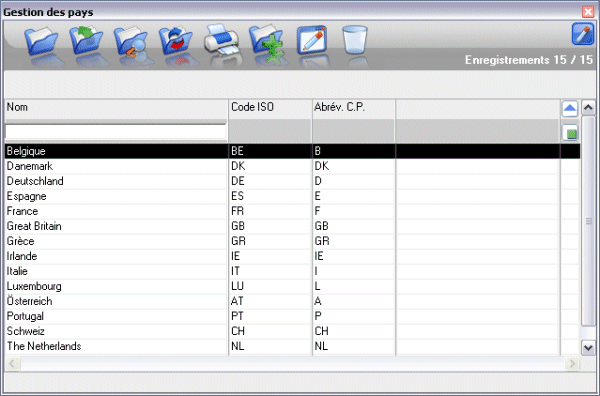Select the Luxembourg row
600x396 pixels.
point(292,286)
